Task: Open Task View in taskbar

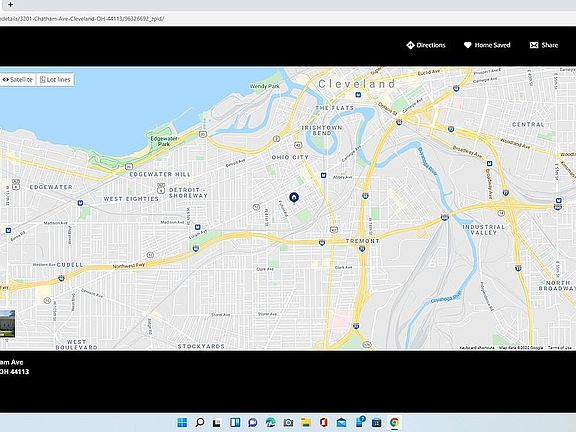Action: click(217, 423)
